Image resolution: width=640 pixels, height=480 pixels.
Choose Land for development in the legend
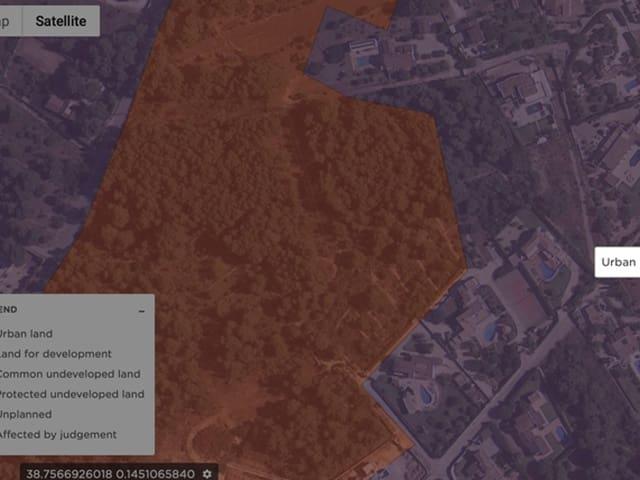55,353
